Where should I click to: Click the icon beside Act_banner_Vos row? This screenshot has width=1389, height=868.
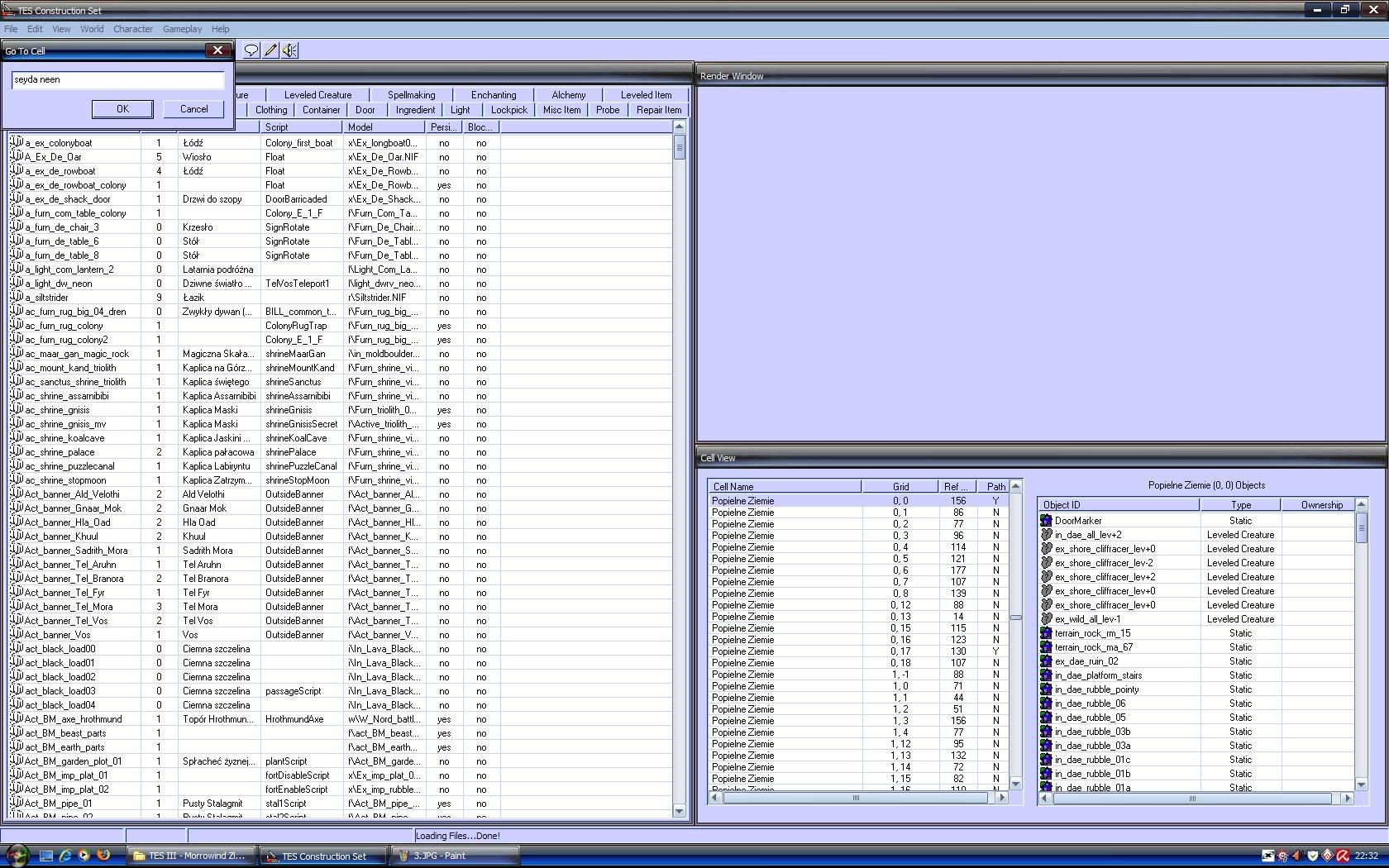pyautogui.click(x=16, y=634)
